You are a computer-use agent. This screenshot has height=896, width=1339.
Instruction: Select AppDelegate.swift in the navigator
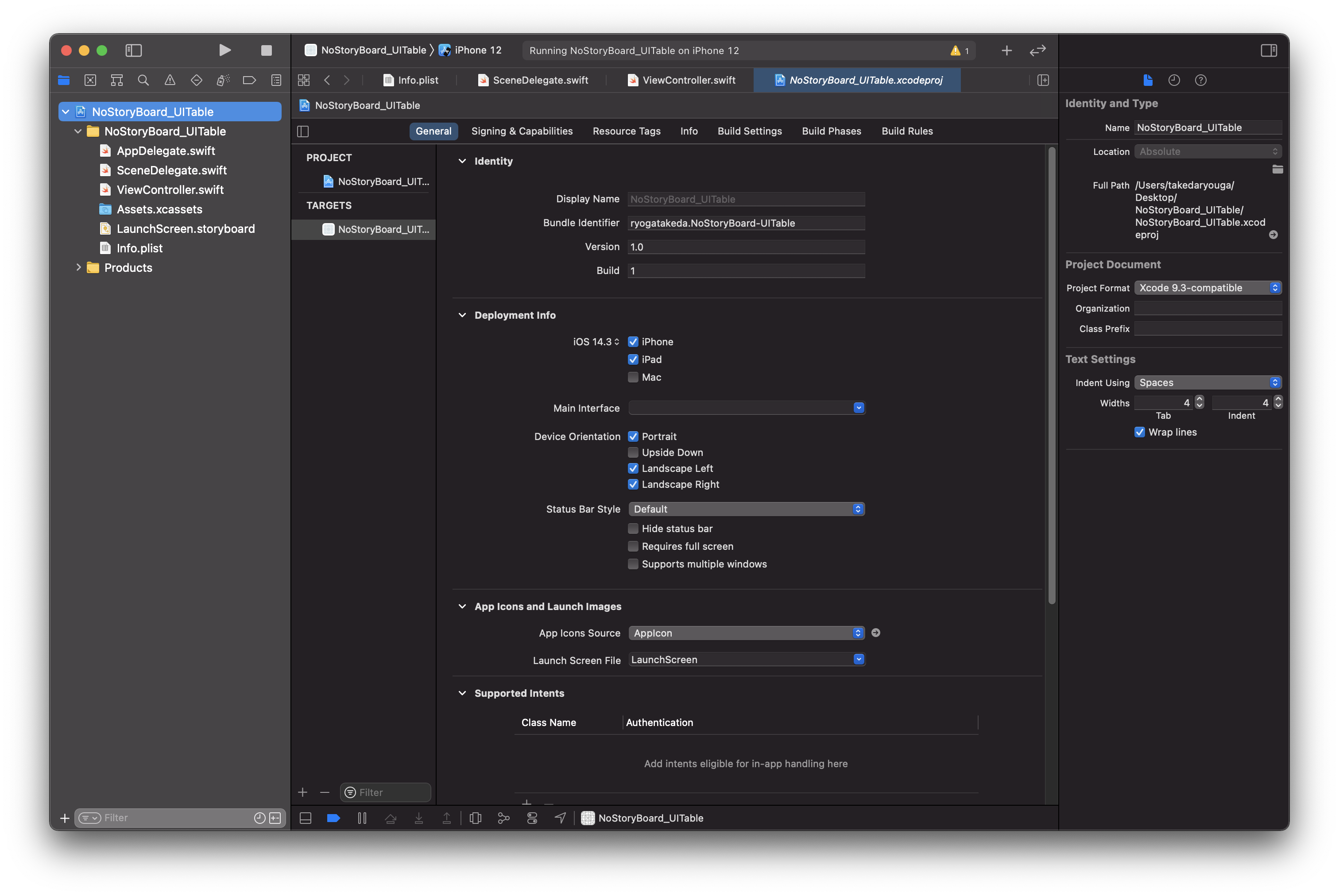(x=166, y=151)
